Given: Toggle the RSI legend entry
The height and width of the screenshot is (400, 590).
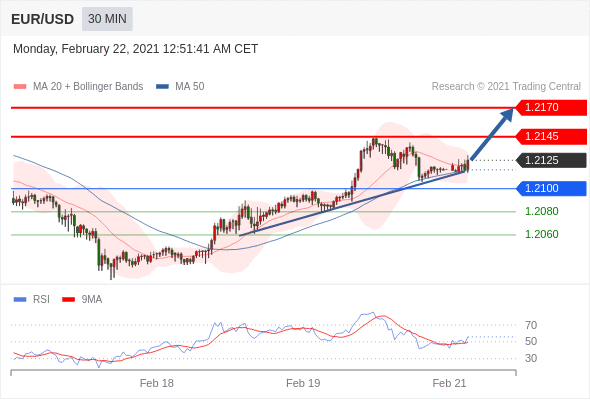Looking at the screenshot, I should (32, 300).
